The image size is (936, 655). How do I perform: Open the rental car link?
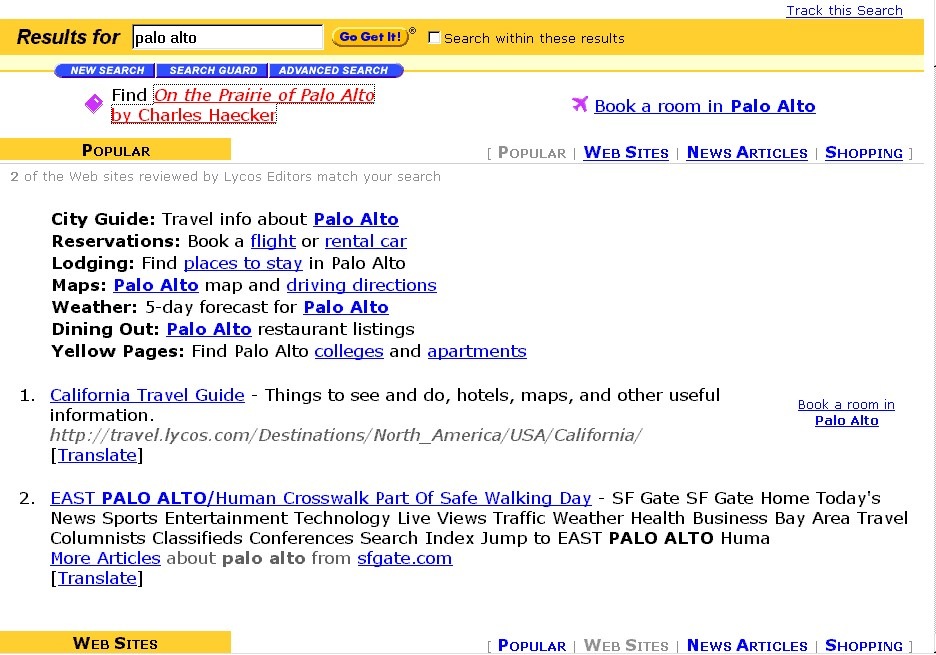point(365,241)
